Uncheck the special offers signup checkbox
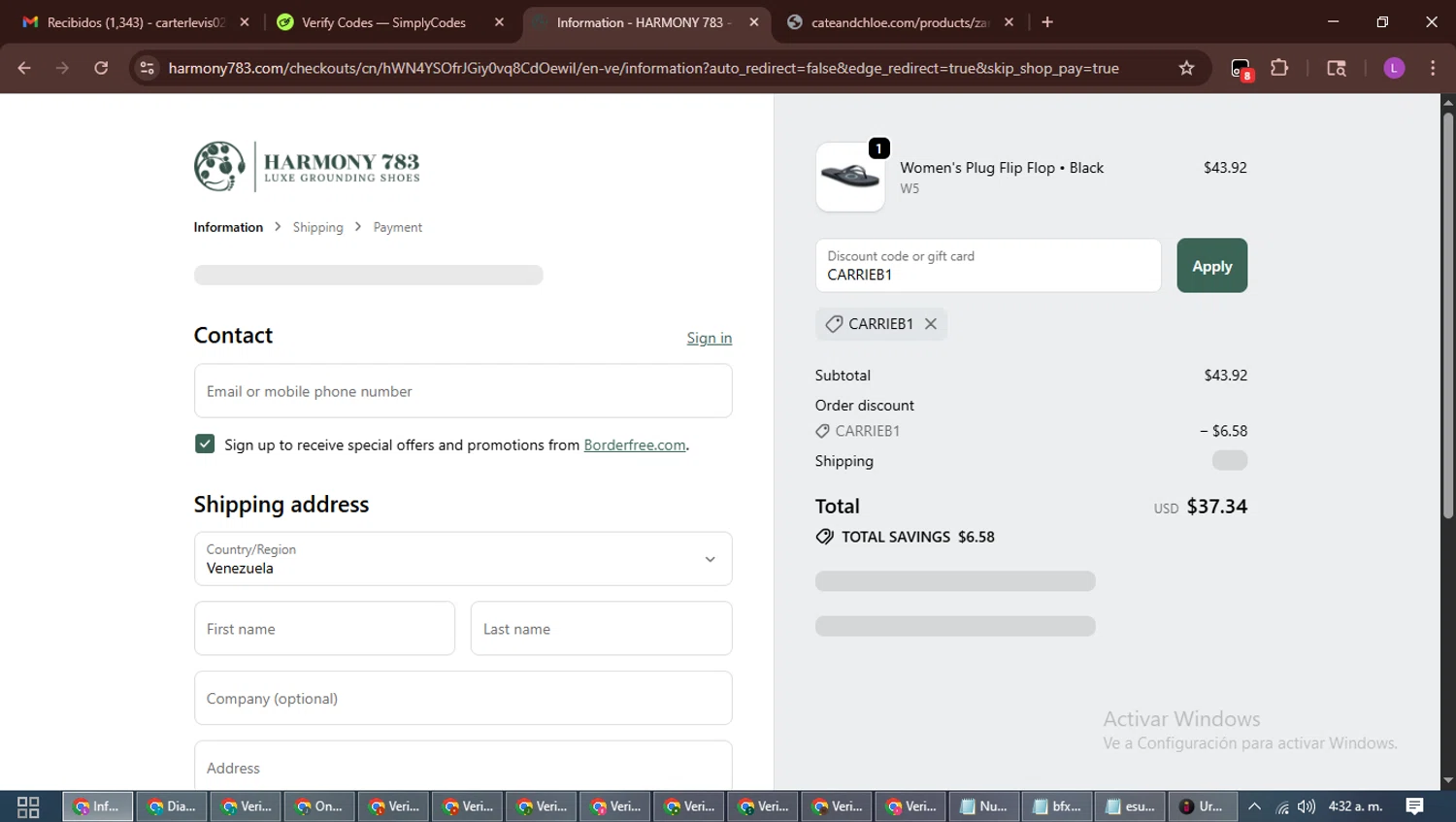Screen dimensions: 1456x822 point(205,444)
